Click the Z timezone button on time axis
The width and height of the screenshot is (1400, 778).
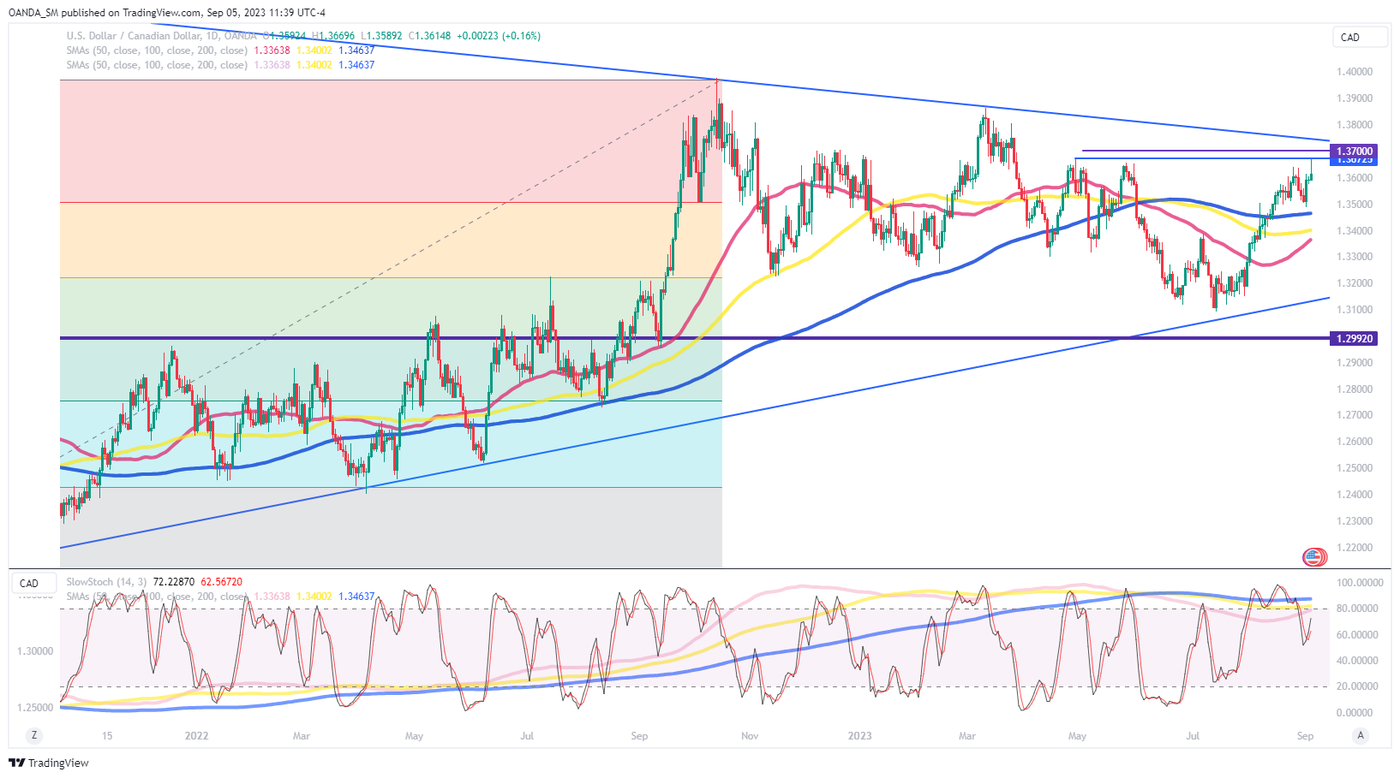pyautogui.click(x=34, y=735)
